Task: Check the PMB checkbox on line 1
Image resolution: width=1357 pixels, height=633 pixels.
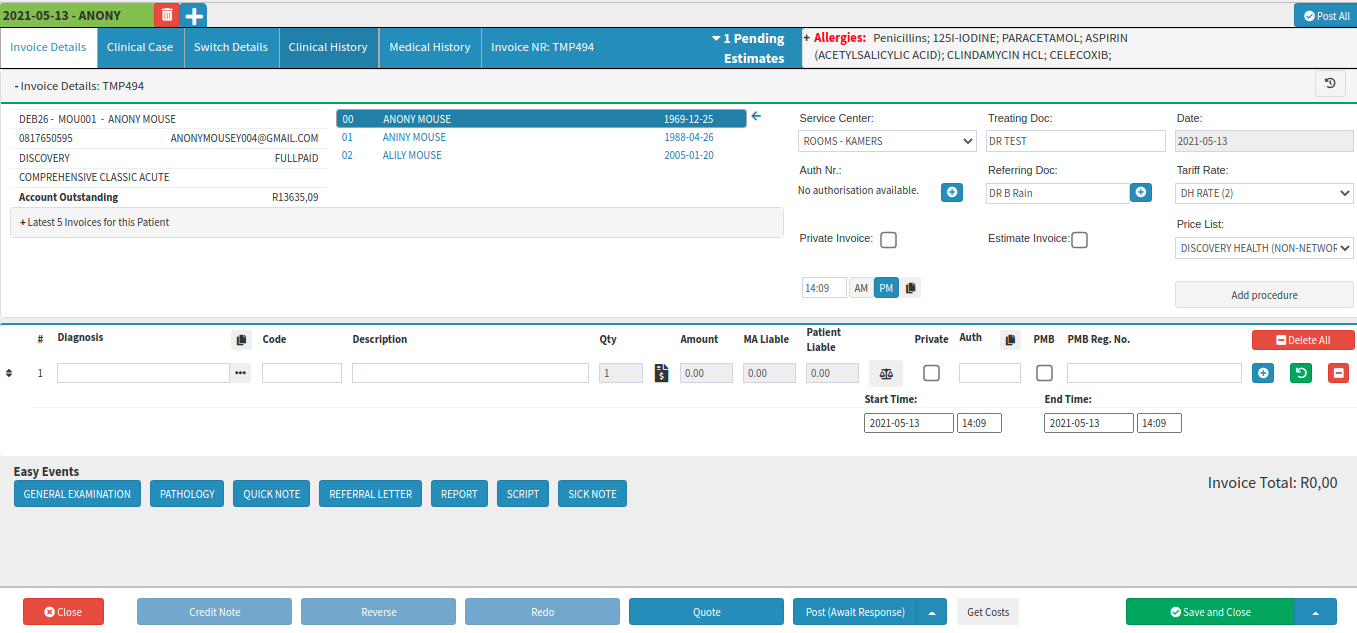Action: (1044, 373)
